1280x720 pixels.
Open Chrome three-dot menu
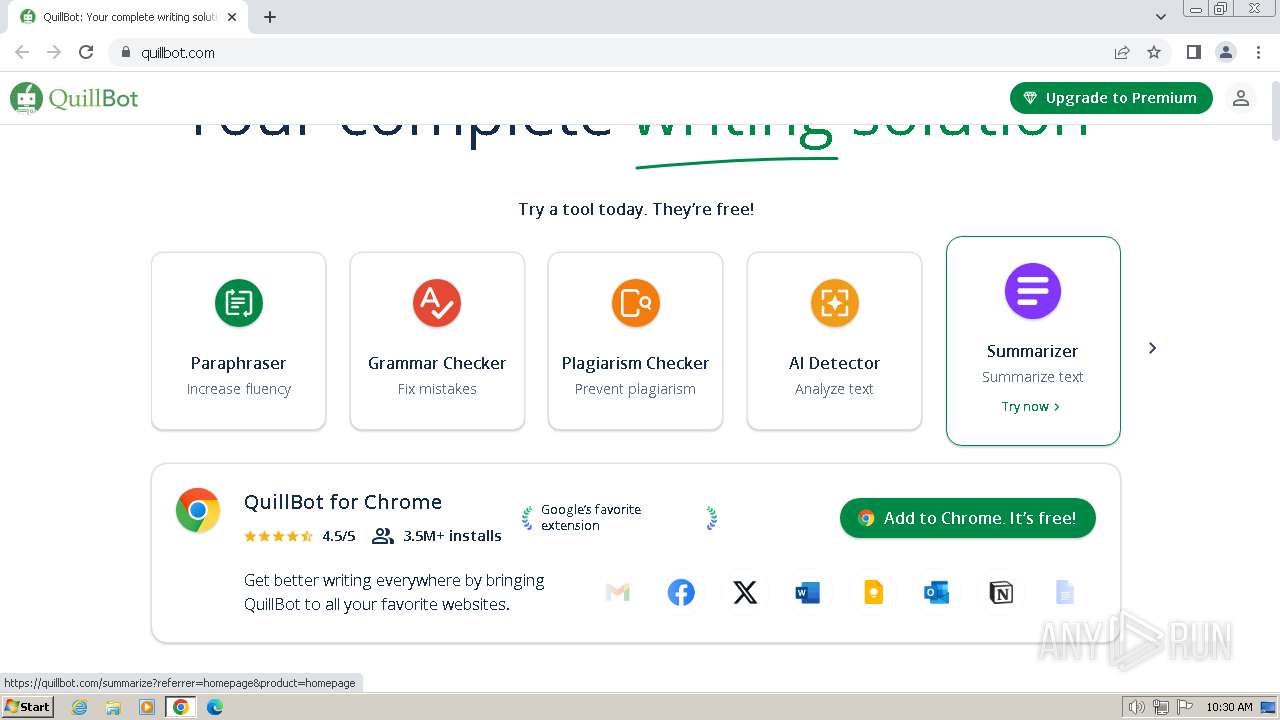[1258, 52]
